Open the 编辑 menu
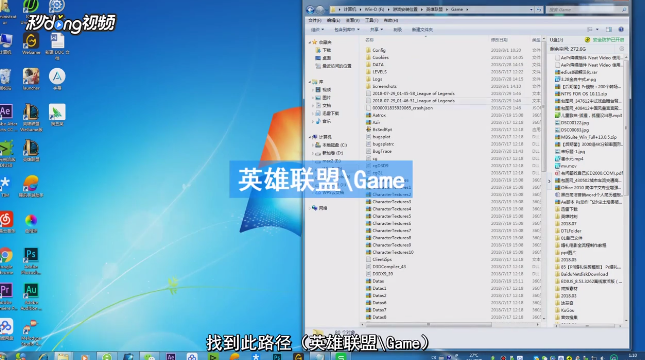 click(x=333, y=20)
